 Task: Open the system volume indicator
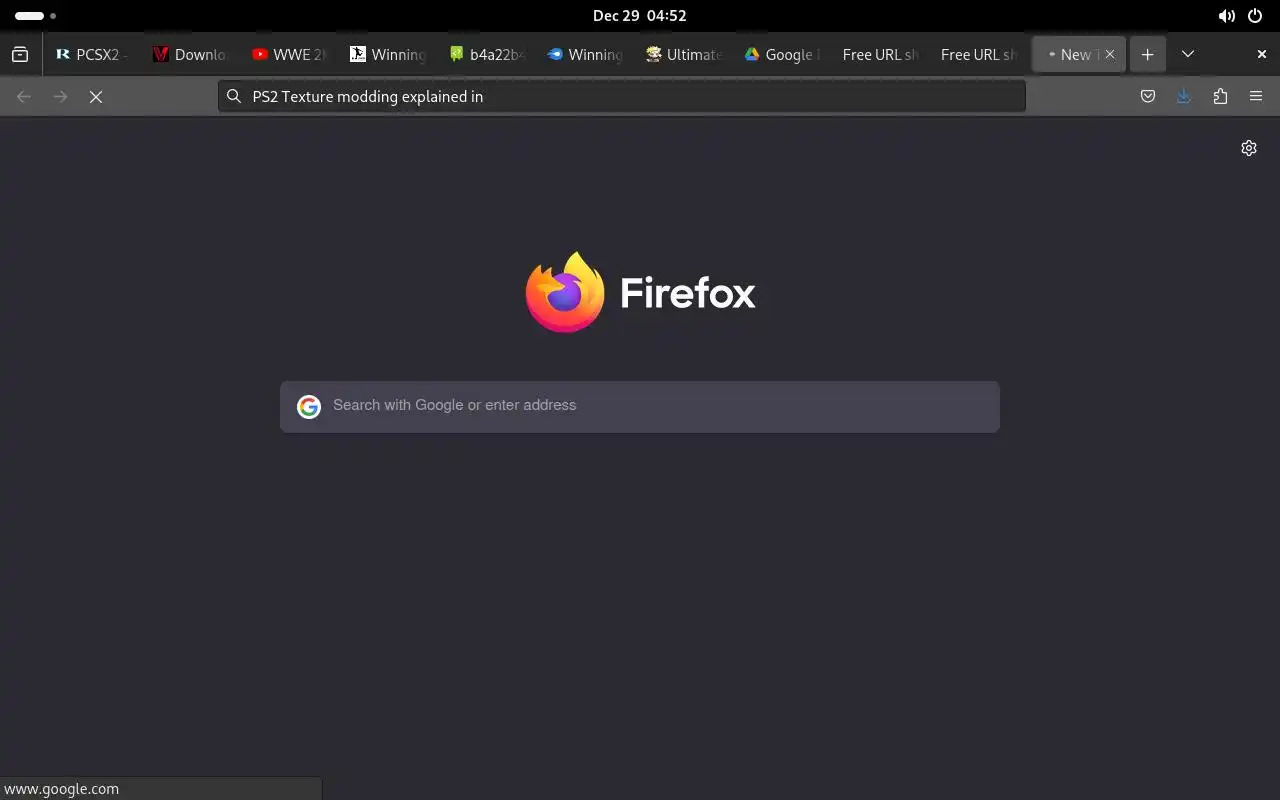[1226, 16]
